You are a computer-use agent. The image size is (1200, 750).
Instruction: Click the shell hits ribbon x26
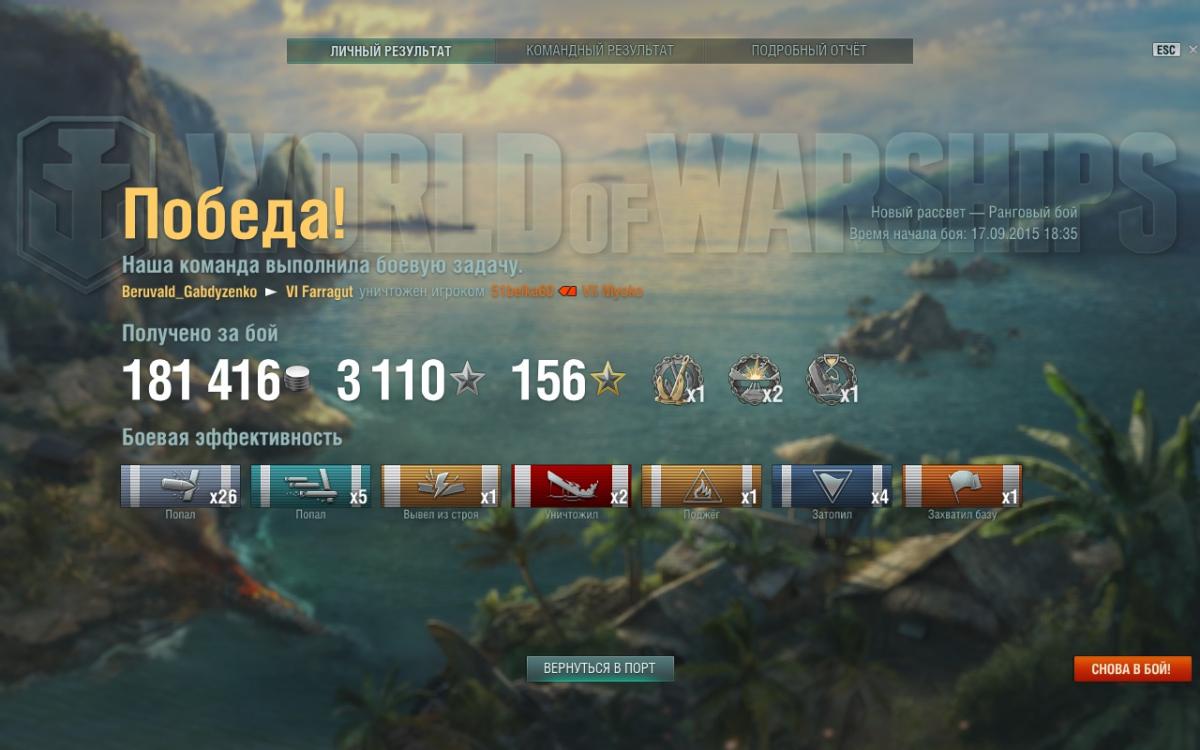[180, 486]
